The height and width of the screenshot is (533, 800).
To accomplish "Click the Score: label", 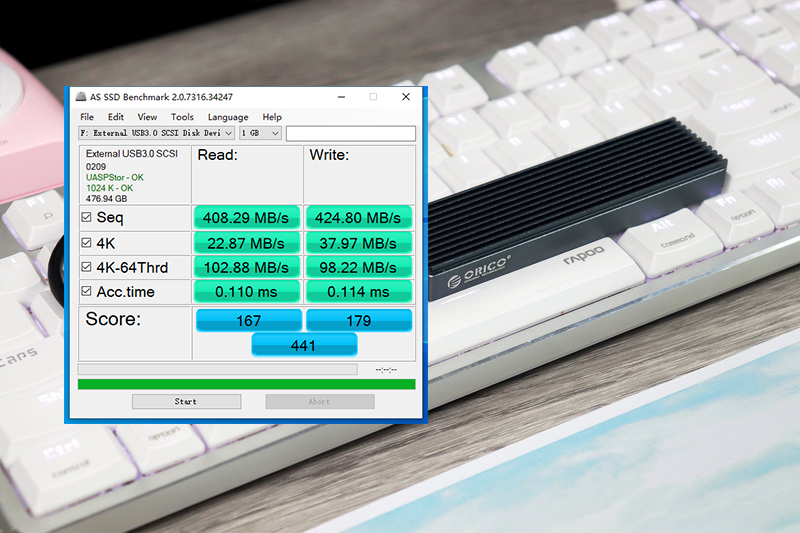I will click(113, 319).
